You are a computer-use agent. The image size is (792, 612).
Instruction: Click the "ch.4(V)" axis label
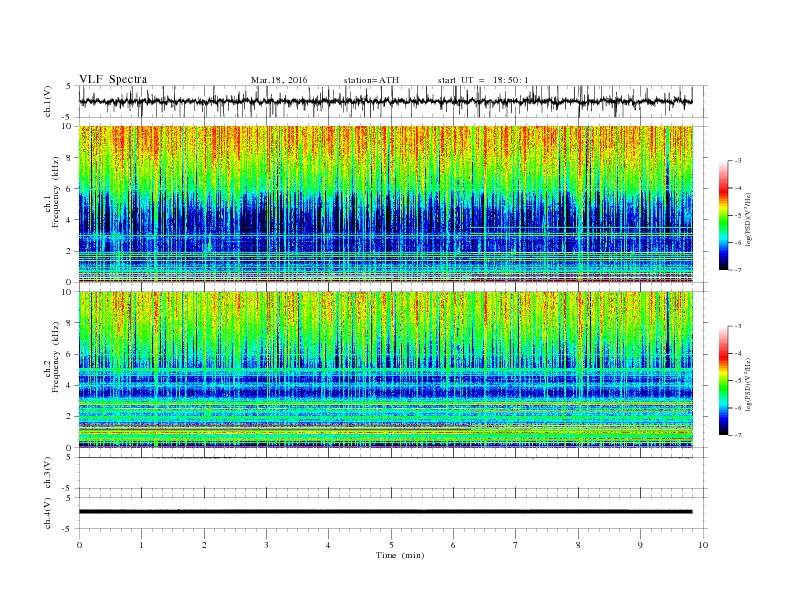[x=47, y=513]
